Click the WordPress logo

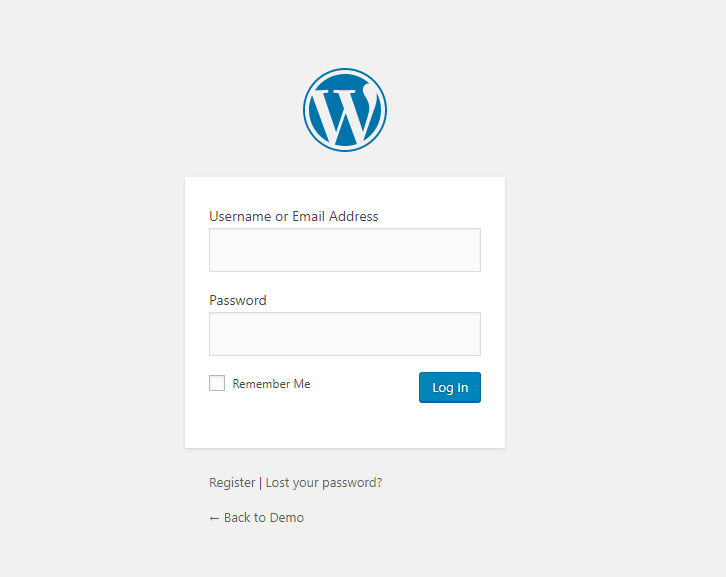[x=345, y=110]
